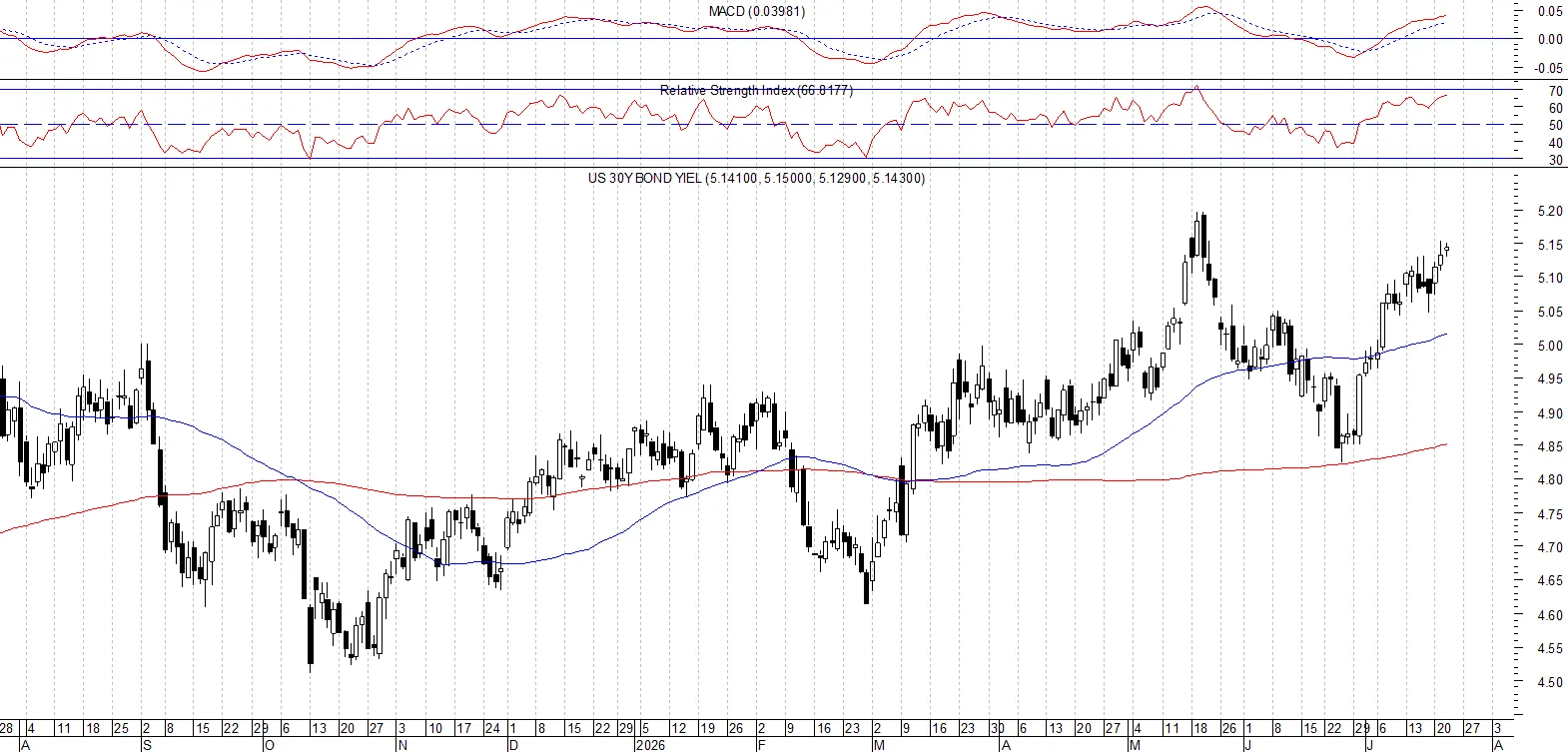Viewport: 1568px width, 752px height.
Task: Click the date label 12 on time axis
Action: 678,729
